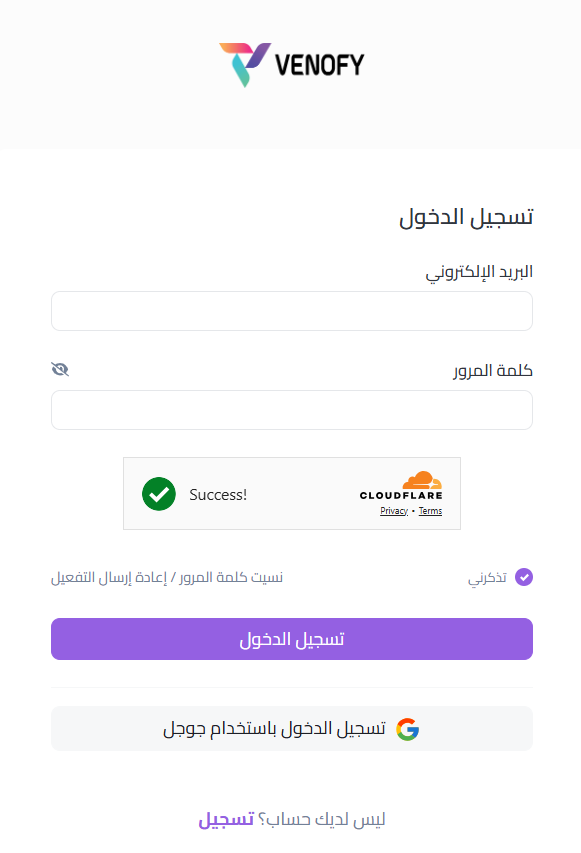
Task: Uncheck the تذكرني remember-me checkbox
Action: (524, 577)
